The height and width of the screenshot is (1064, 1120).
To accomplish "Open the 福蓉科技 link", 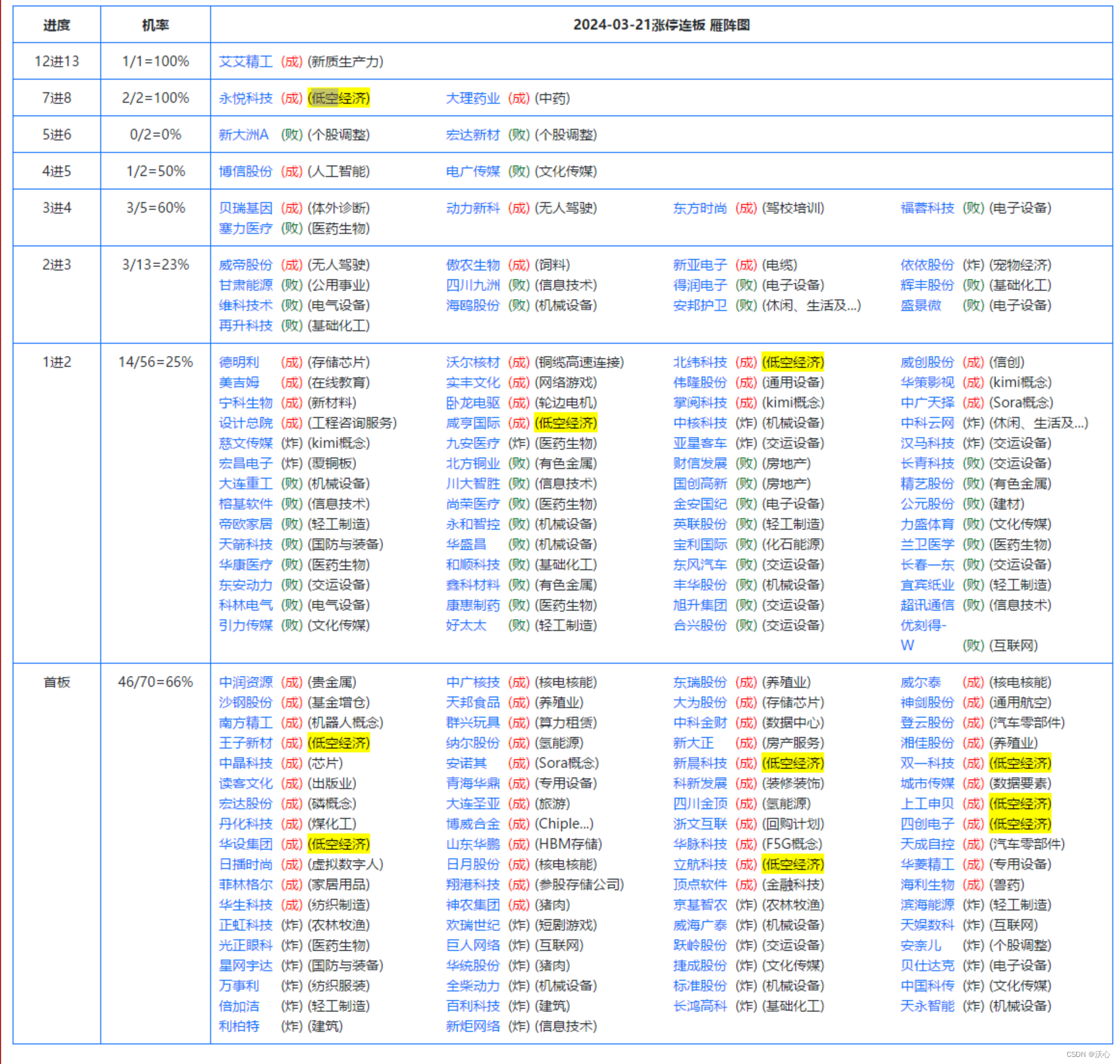I will pyautogui.click(x=927, y=208).
